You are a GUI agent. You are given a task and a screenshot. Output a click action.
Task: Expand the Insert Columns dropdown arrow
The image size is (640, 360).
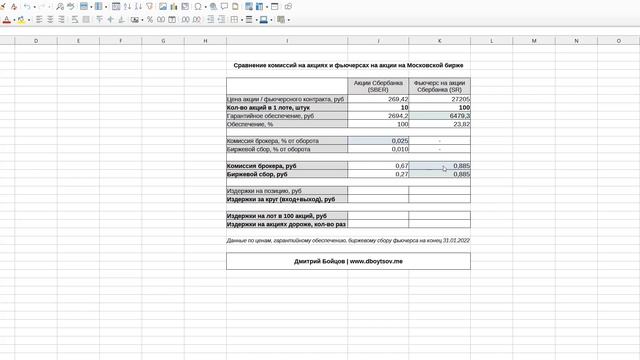[106, 7]
